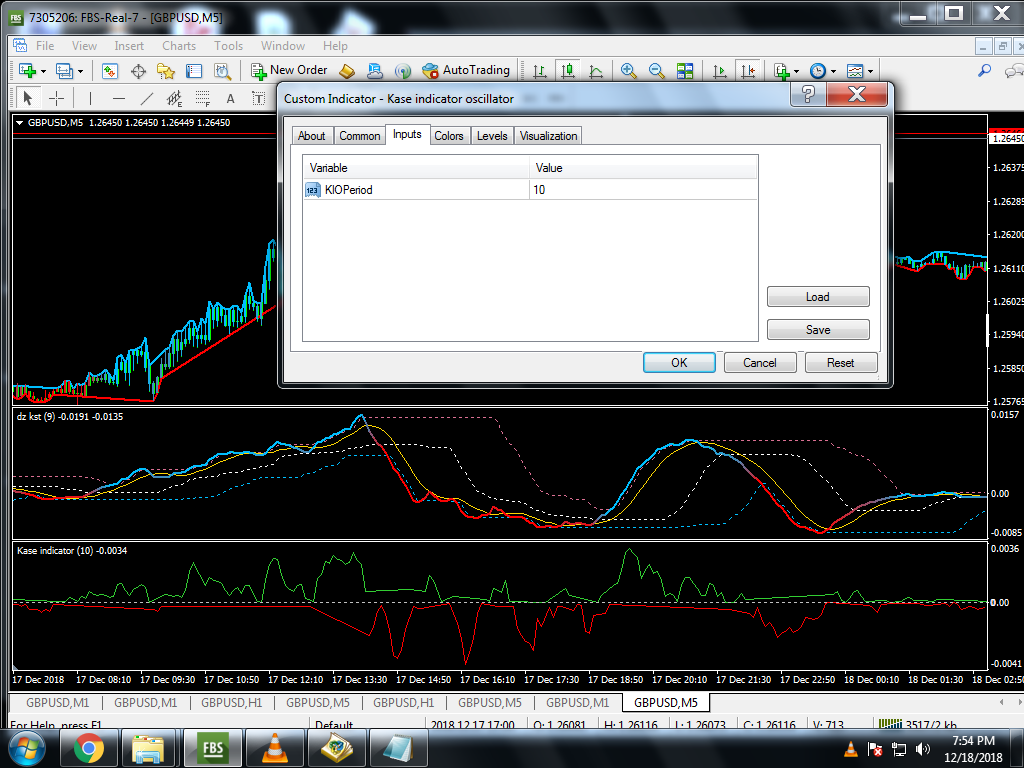Click the Reset button in dialog
This screenshot has height=768, width=1024.
840,363
